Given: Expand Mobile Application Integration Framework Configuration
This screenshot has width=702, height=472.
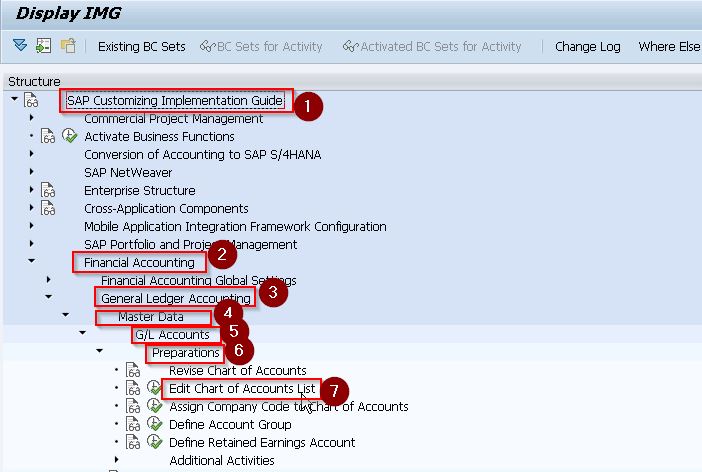Looking at the screenshot, I should 31,226.
